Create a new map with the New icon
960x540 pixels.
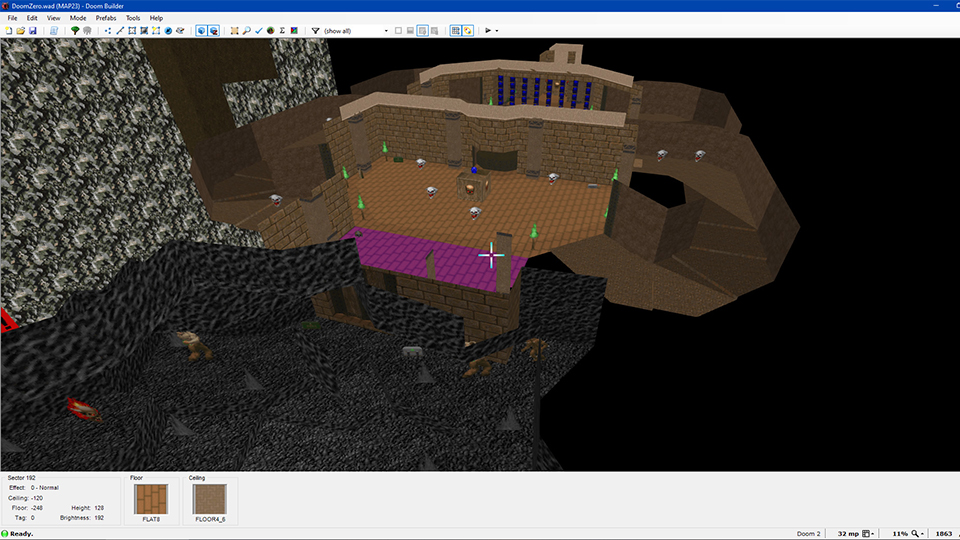[x=9, y=31]
